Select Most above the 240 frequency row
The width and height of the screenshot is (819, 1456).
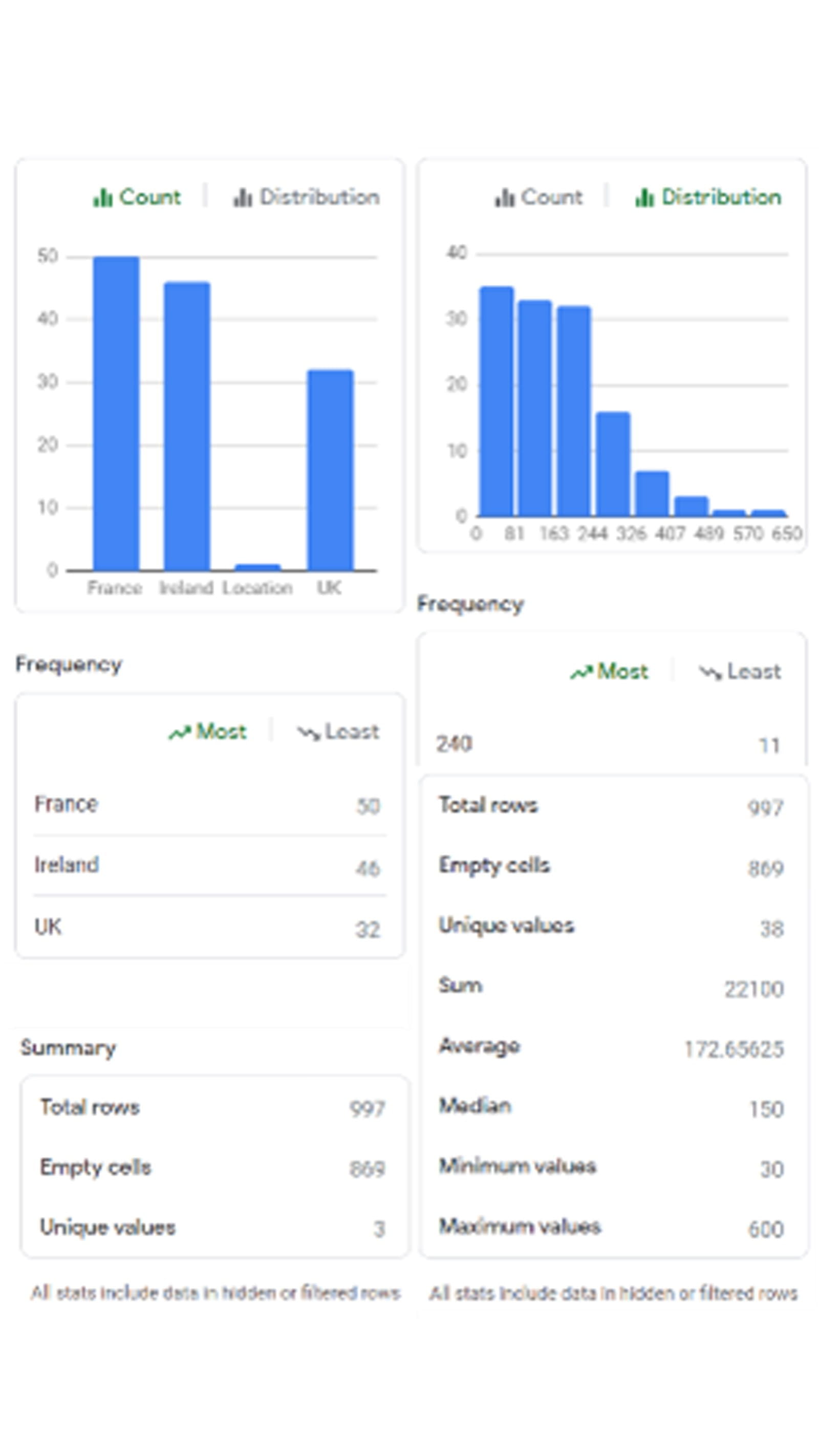pyautogui.click(x=609, y=672)
